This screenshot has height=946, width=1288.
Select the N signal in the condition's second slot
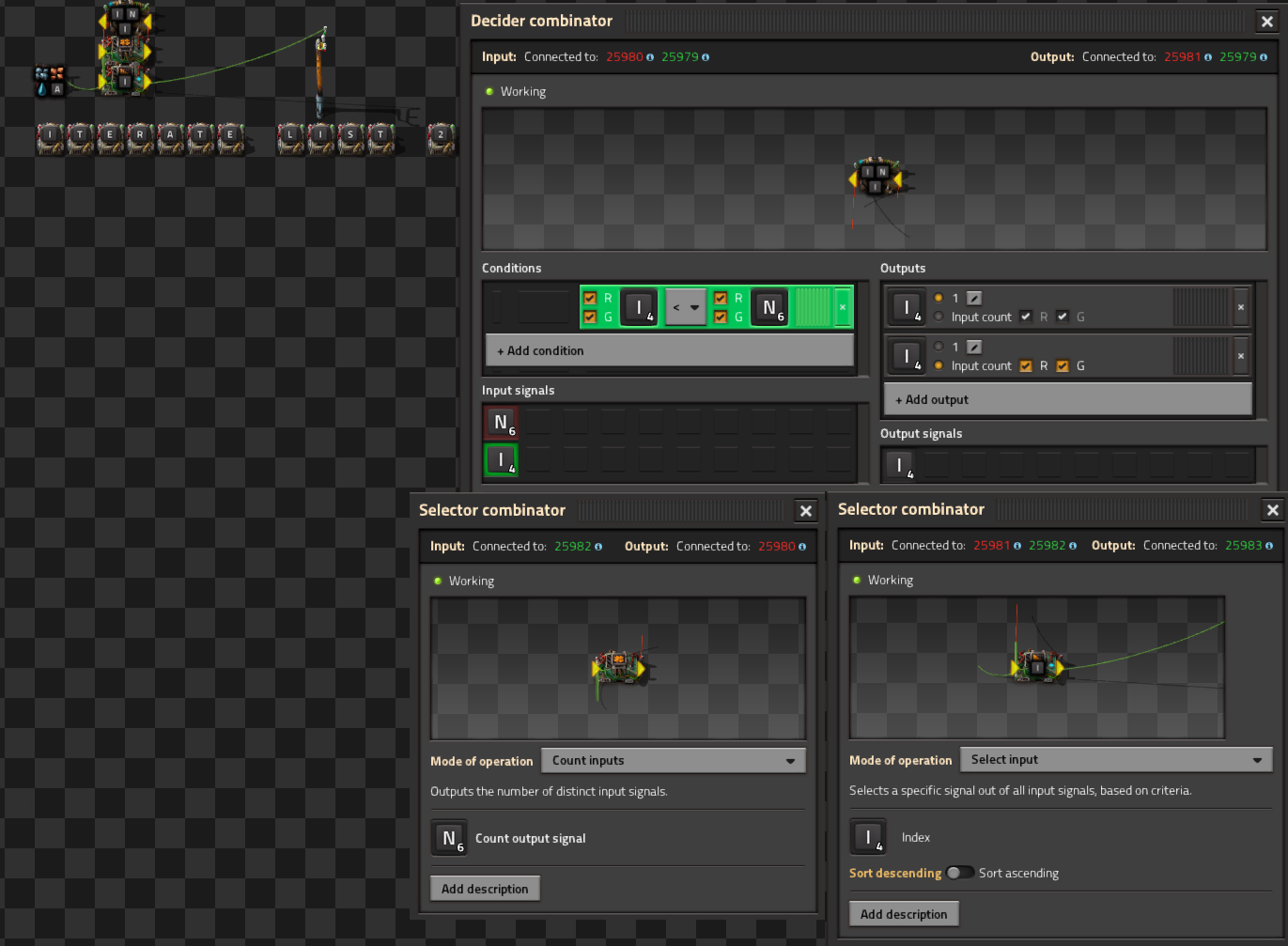(769, 307)
